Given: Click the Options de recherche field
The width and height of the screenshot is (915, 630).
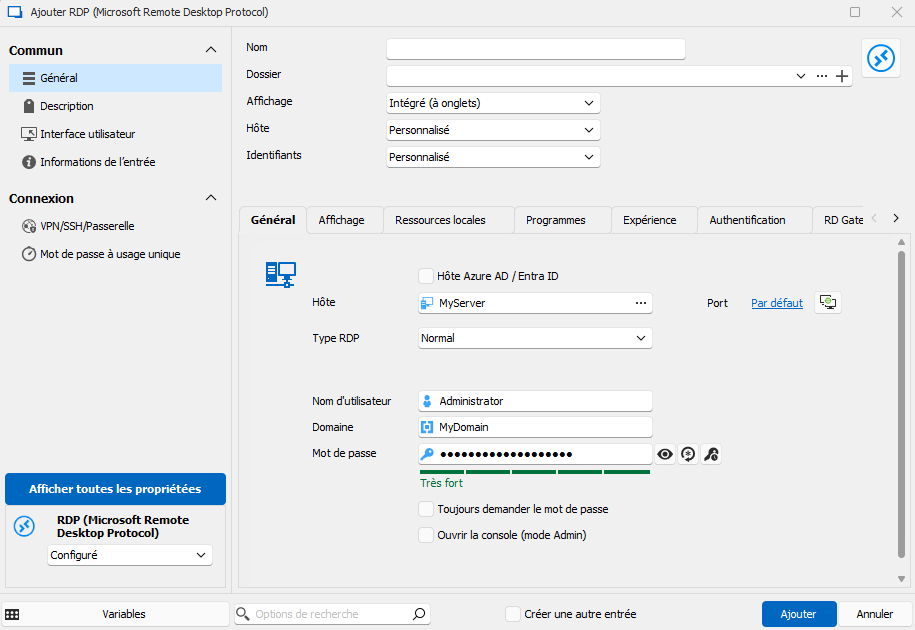Looking at the screenshot, I should coord(331,614).
